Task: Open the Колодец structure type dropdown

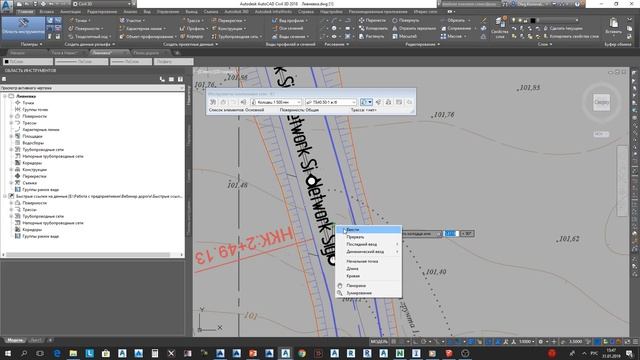Action: pos(276,102)
